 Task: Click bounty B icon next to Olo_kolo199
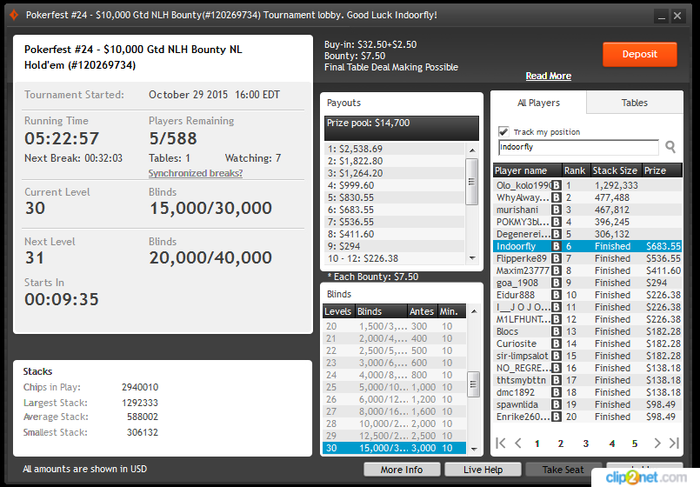tap(556, 185)
